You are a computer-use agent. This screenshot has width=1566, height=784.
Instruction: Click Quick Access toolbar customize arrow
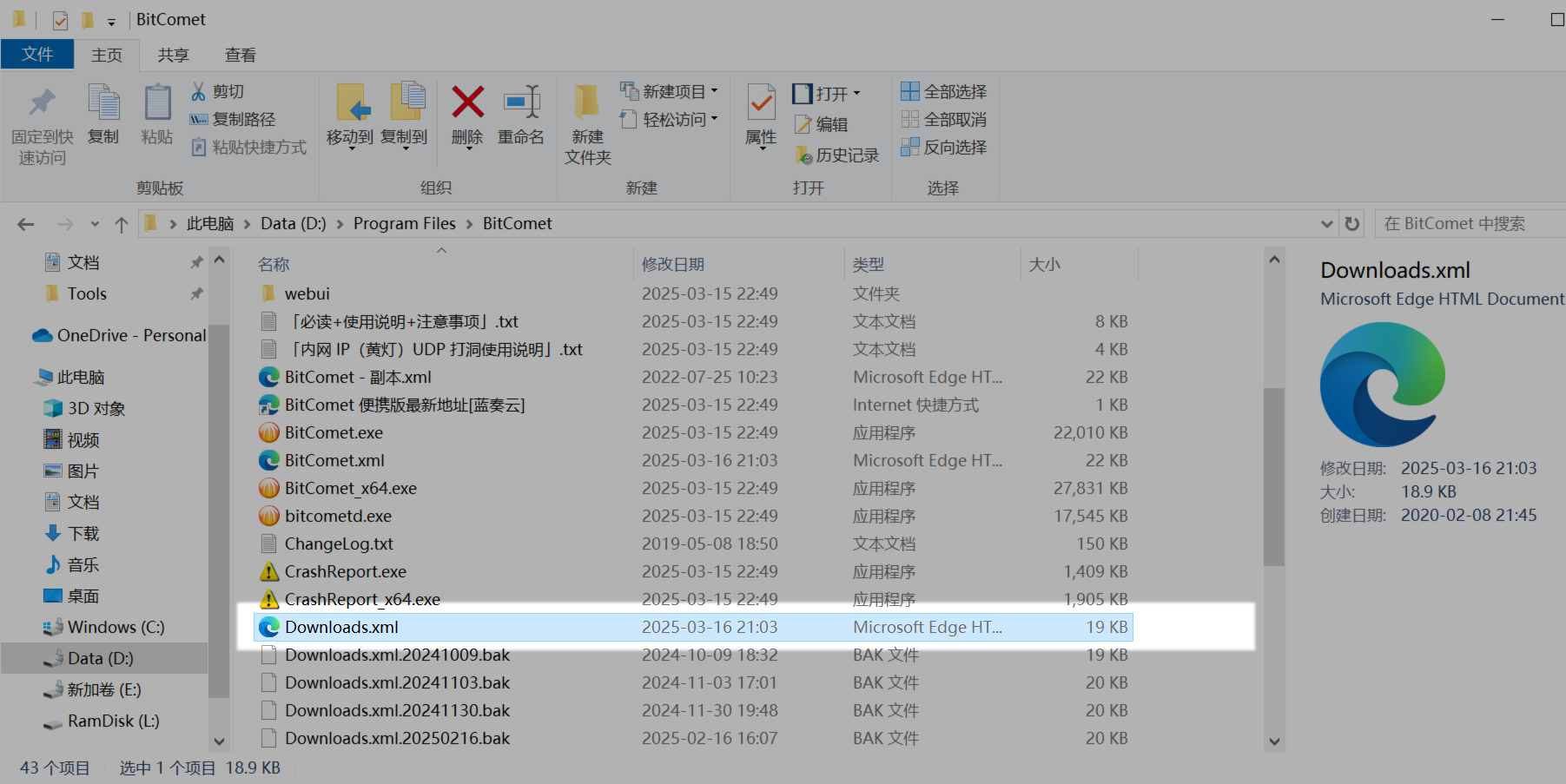111,21
